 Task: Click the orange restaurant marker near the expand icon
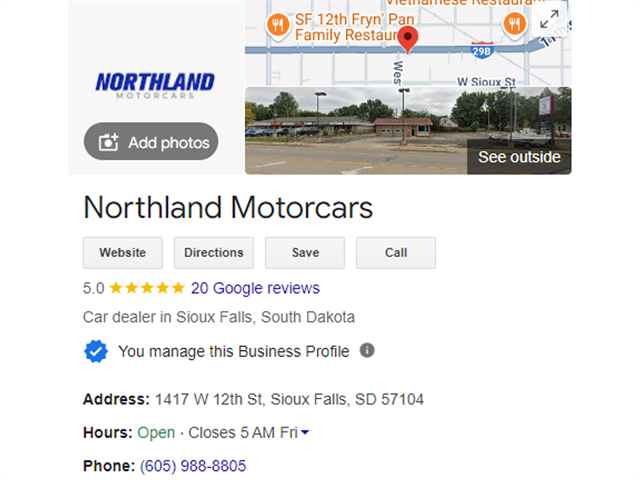(x=515, y=24)
